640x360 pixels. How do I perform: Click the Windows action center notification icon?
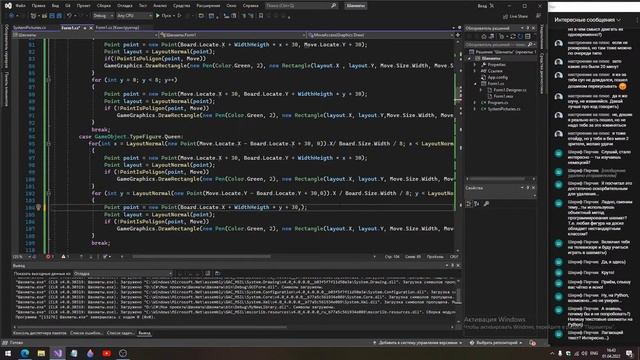pos(629,353)
